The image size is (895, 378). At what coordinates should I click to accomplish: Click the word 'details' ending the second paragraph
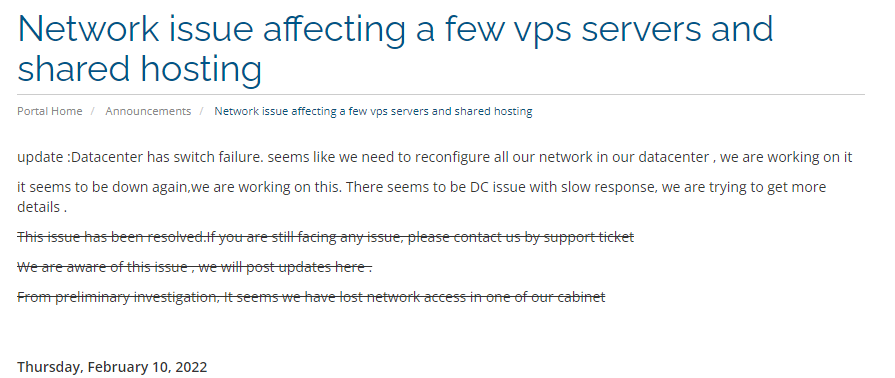38,207
